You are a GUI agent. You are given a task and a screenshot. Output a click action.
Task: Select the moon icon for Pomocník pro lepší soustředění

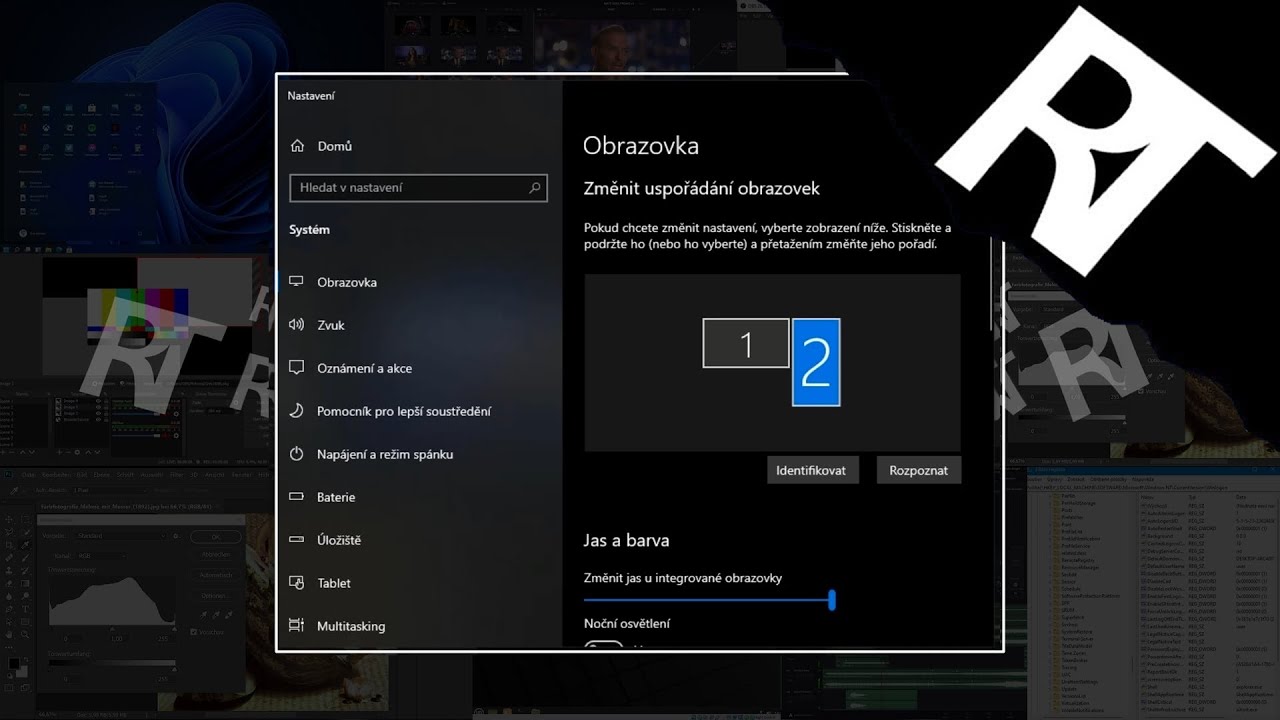(296, 411)
